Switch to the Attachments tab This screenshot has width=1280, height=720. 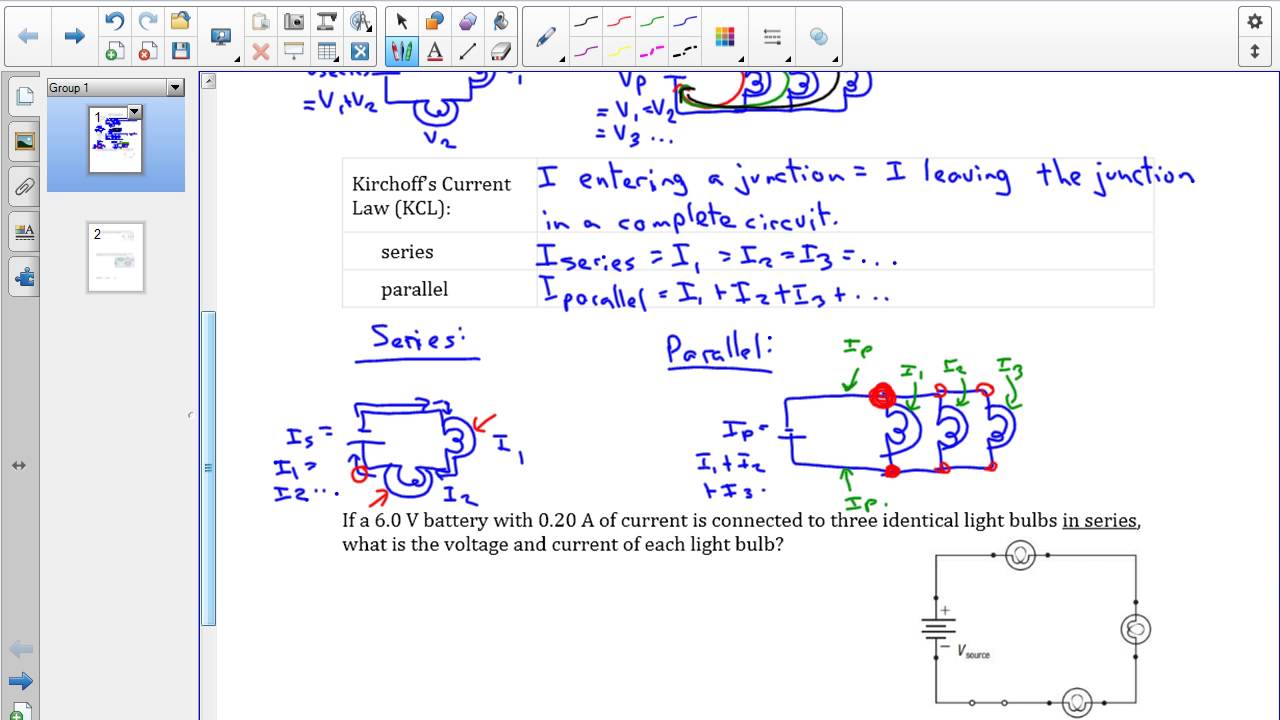[x=24, y=186]
